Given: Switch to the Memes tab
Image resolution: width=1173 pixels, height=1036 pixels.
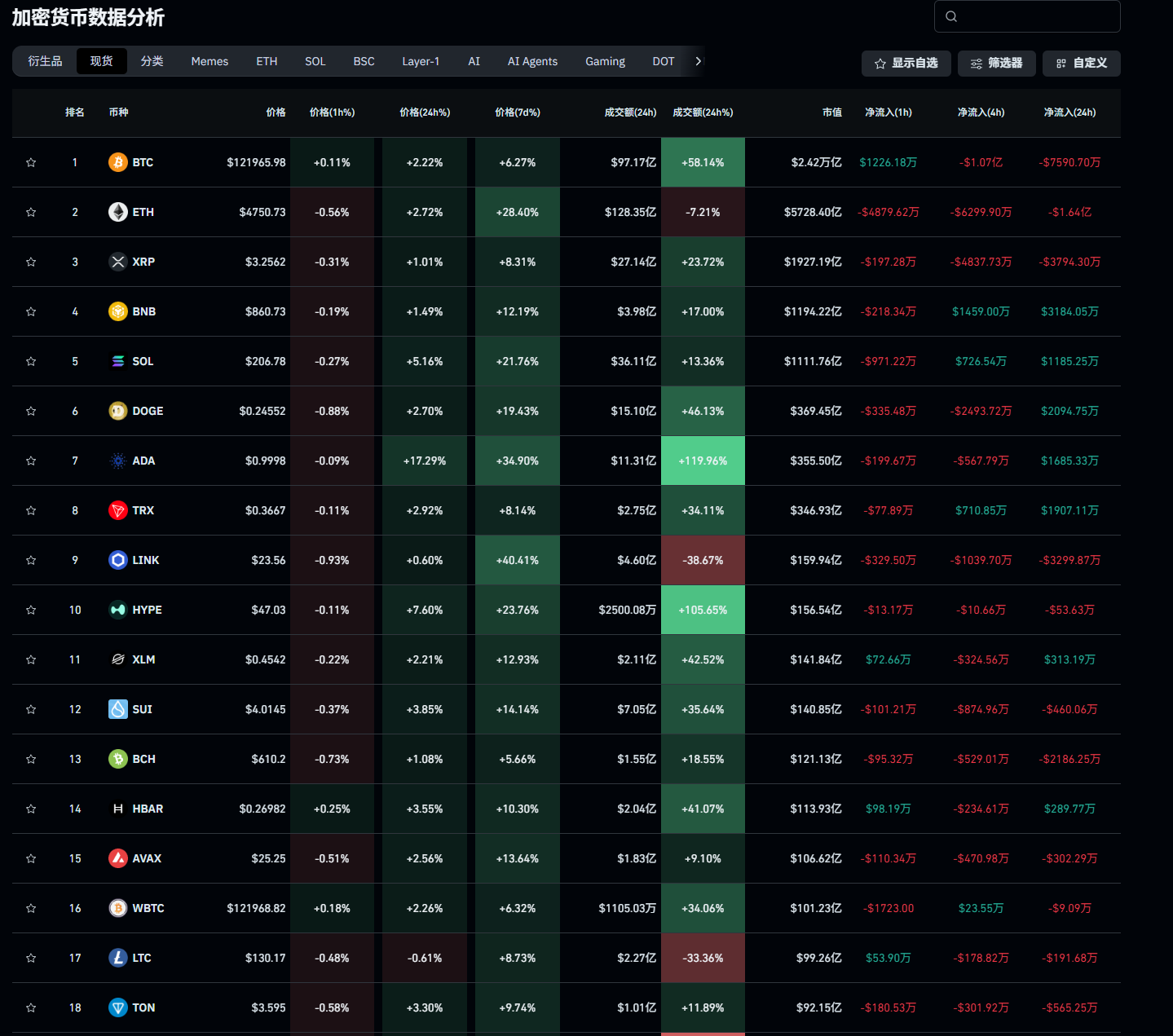Looking at the screenshot, I should (x=209, y=61).
